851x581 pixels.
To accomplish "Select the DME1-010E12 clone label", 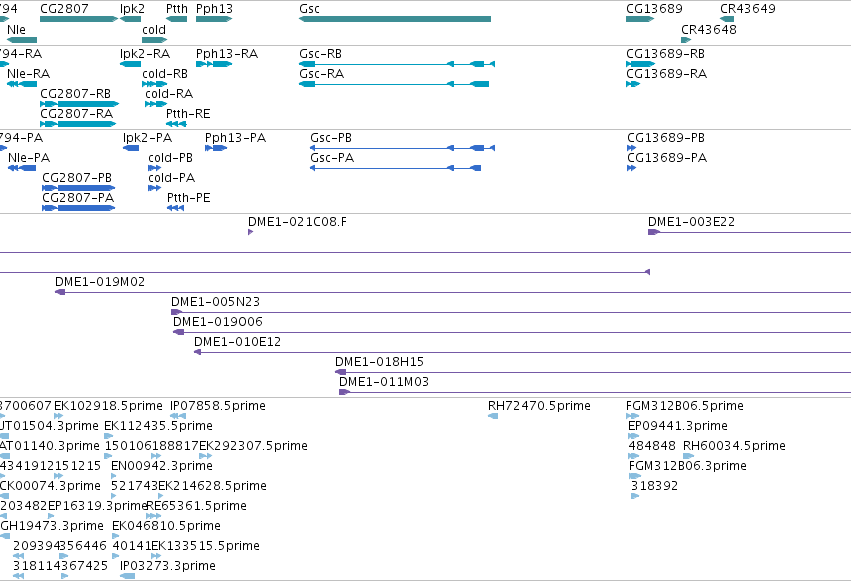I will [x=238, y=342].
